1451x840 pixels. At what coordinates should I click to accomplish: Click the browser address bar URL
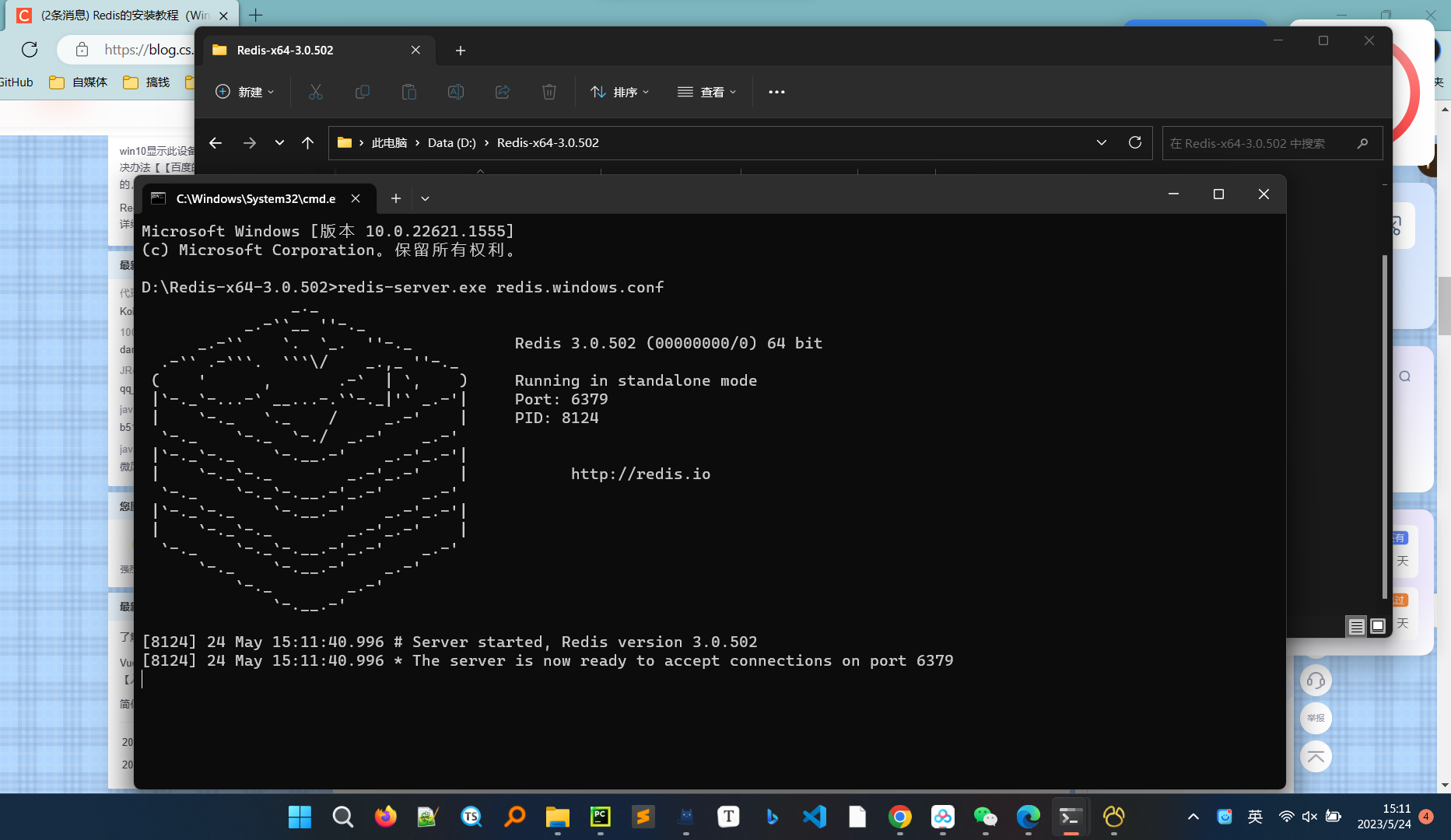point(148,50)
